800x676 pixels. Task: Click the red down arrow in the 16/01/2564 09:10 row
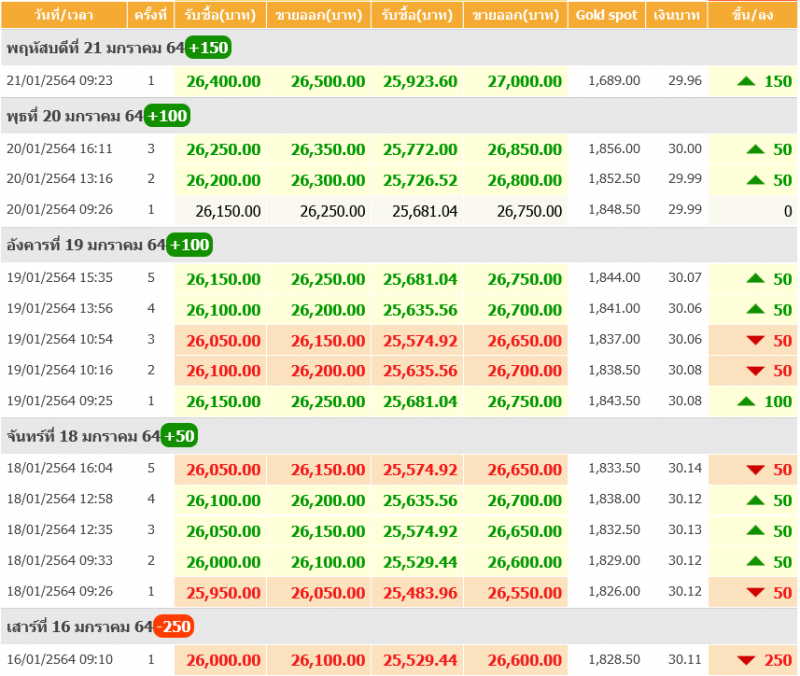pos(746,660)
